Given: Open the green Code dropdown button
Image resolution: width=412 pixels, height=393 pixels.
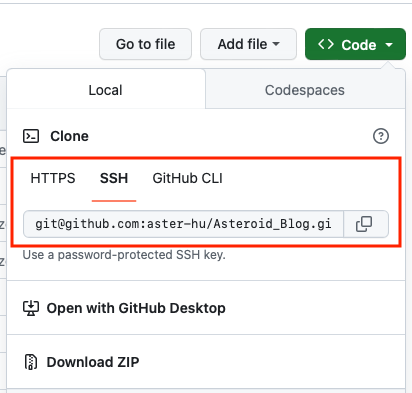Looking at the screenshot, I should tap(355, 44).
